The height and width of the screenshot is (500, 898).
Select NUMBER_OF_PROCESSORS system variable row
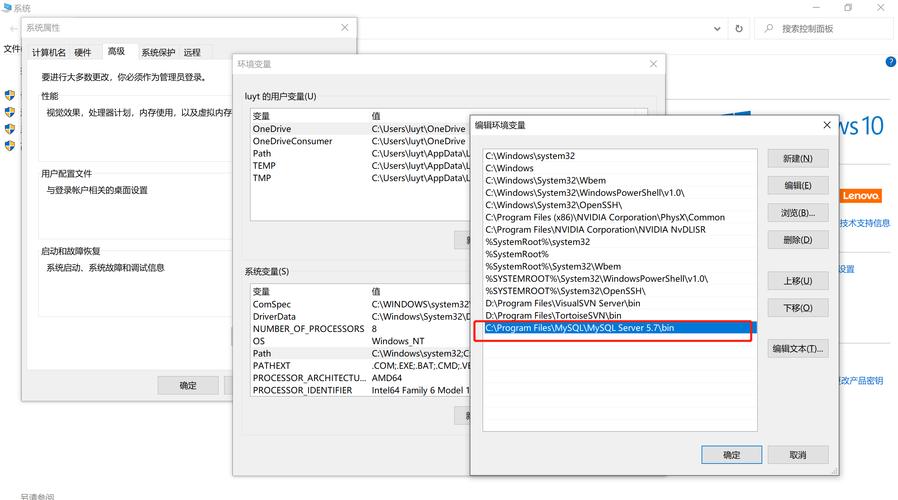point(360,329)
